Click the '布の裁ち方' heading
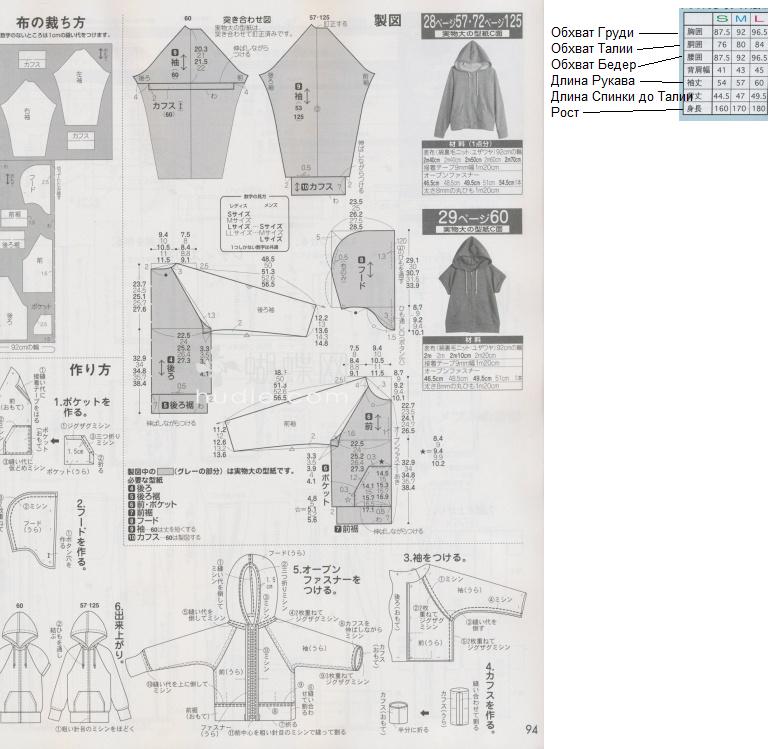The width and height of the screenshot is (775, 749). click(x=50, y=22)
